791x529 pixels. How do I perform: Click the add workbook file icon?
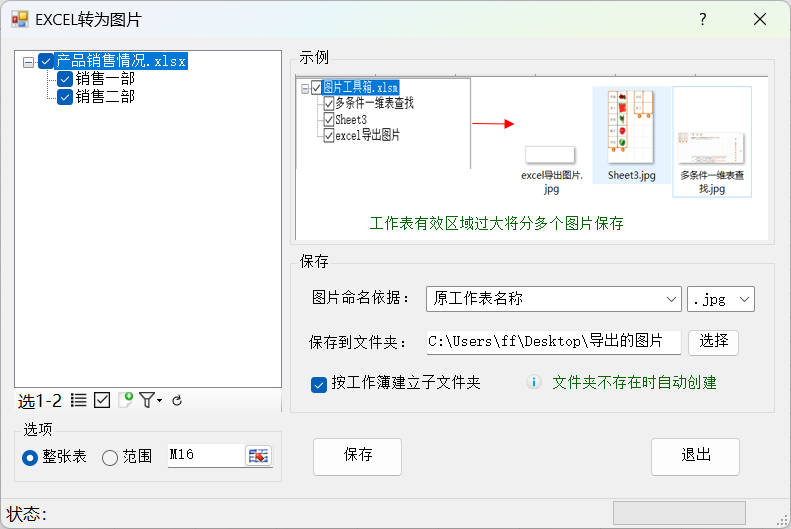pyautogui.click(x=125, y=401)
